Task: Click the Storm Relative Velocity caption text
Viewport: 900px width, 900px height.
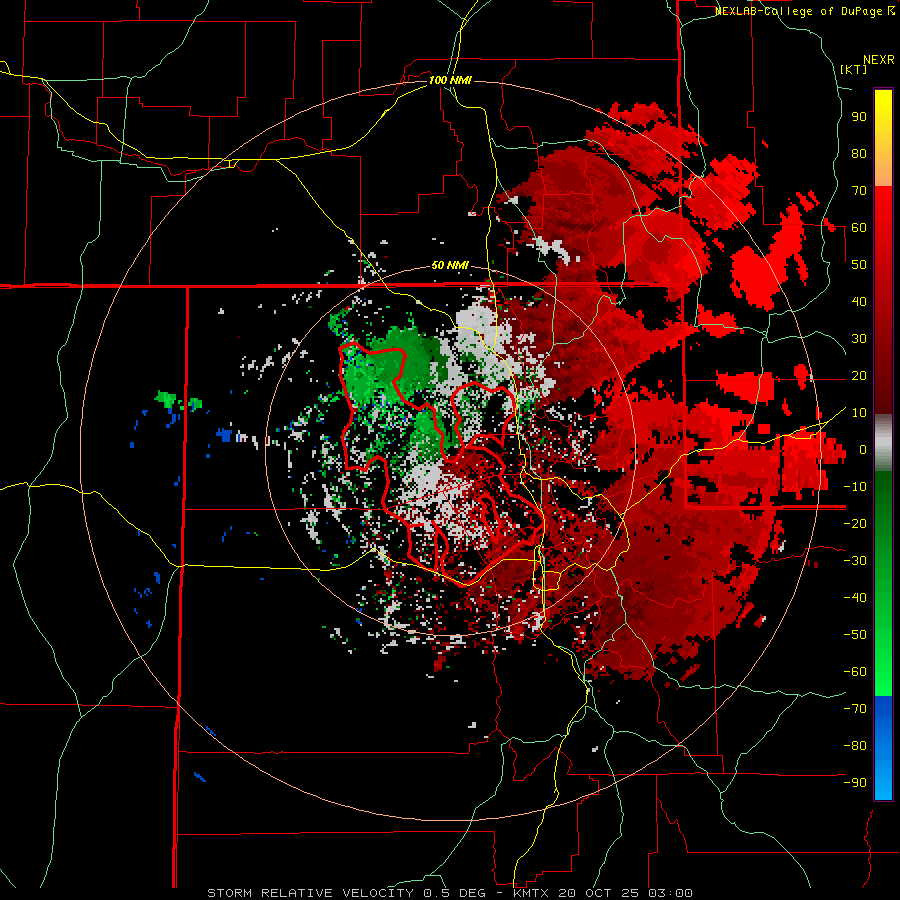Action: click(450, 893)
